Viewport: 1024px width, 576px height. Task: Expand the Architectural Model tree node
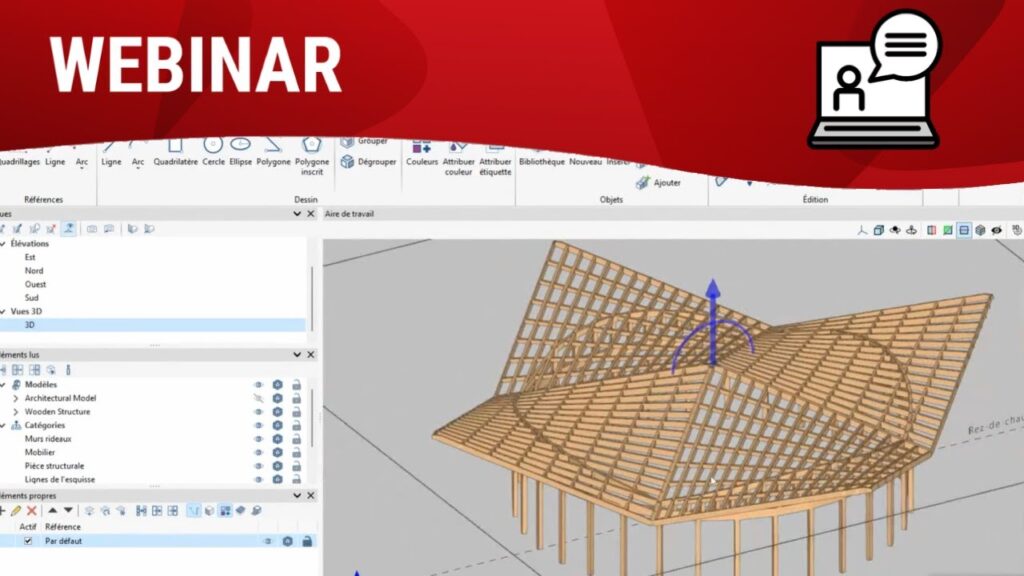(x=15, y=398)
